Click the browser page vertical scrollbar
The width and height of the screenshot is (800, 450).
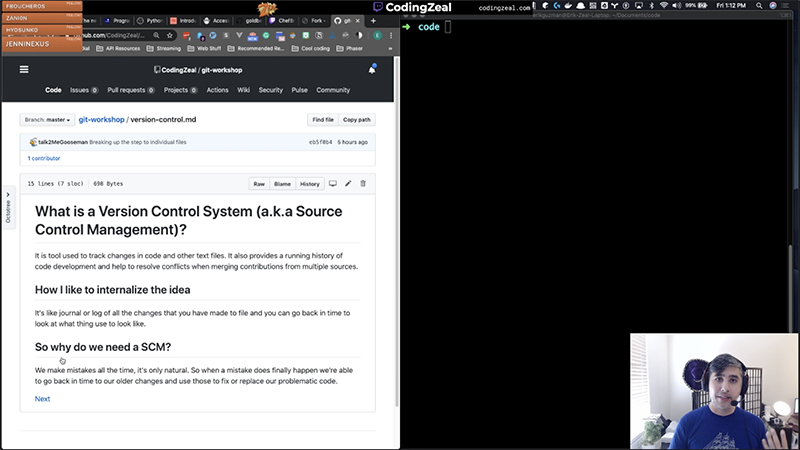[397, 232]
